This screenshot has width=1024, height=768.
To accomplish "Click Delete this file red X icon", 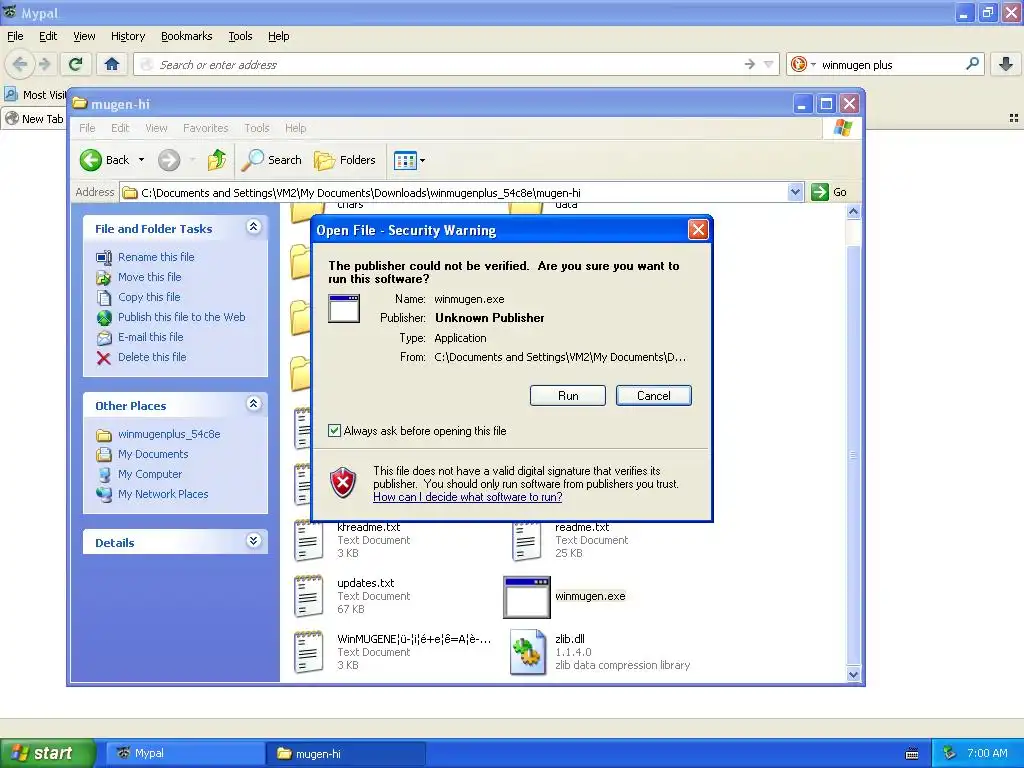I will click(x=104, y=358).
